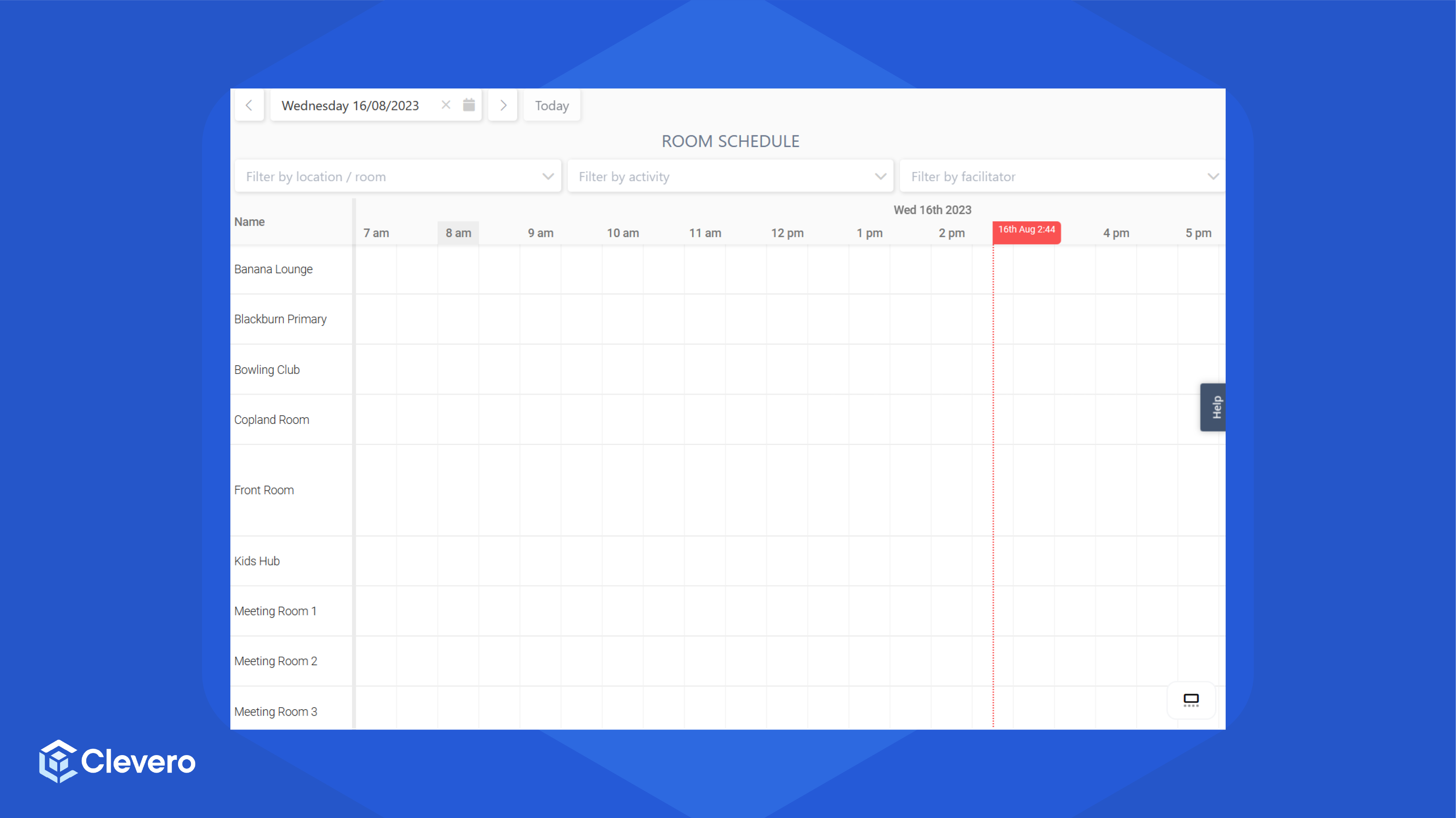The height and width of the screenshot is (818, 1456).
Task: Click the Clevero logo
Action: [x=117, y=761]
